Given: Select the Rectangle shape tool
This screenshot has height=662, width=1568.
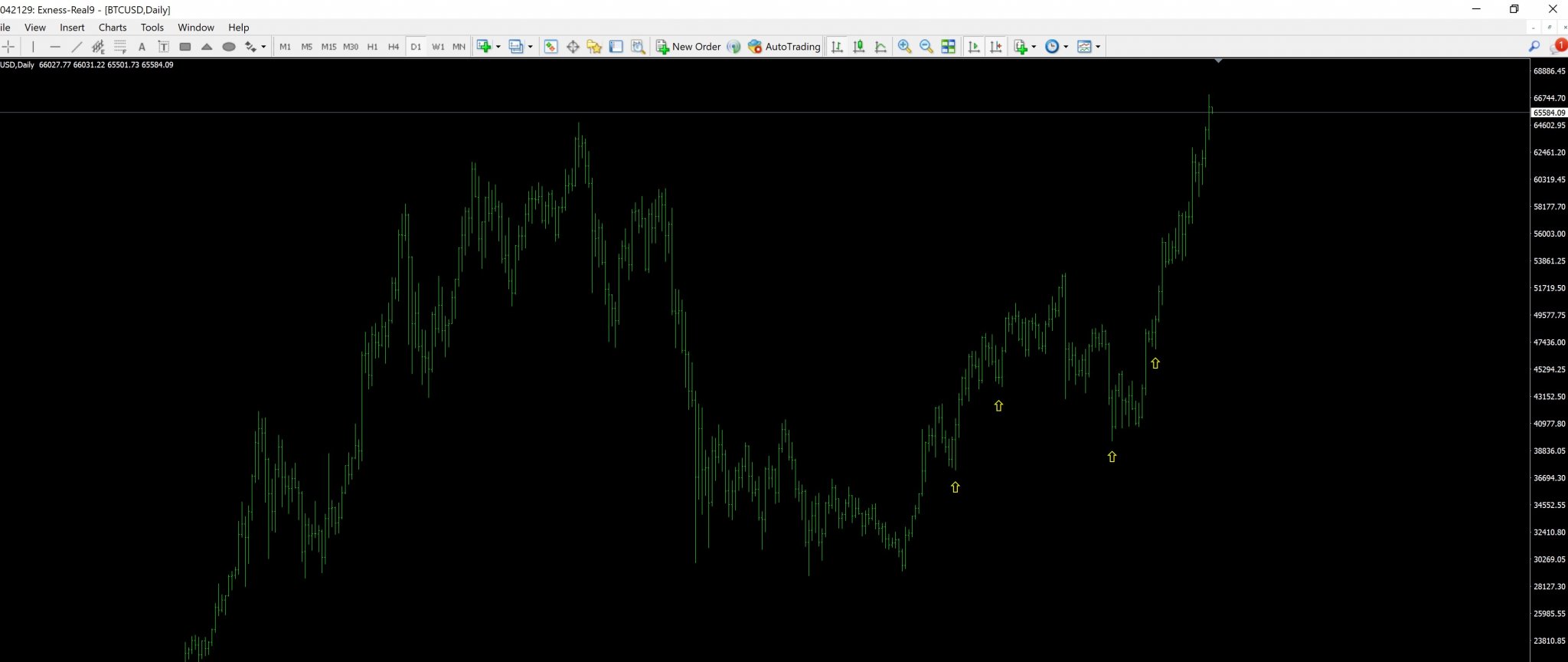Looking at the screenshot, I should (185, 47).
